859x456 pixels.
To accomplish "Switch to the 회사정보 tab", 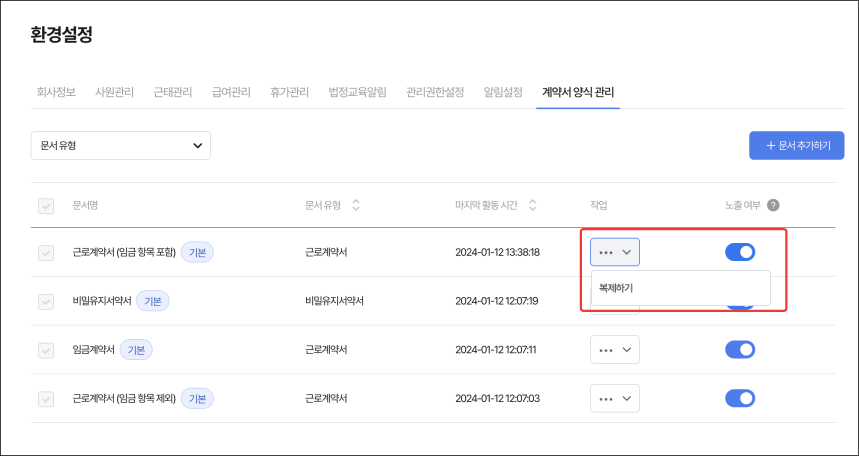I will (x=56, y=92).
